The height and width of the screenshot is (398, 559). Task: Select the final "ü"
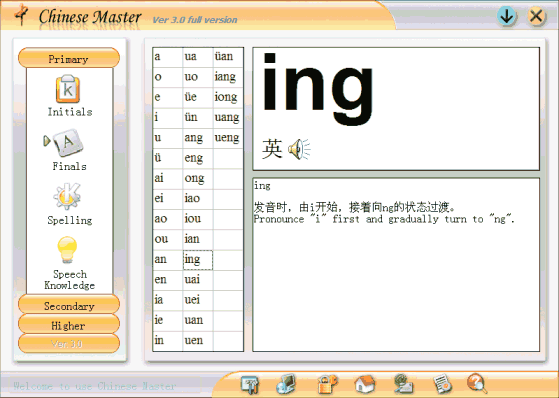pyautogui.click(x=168, y=159)
